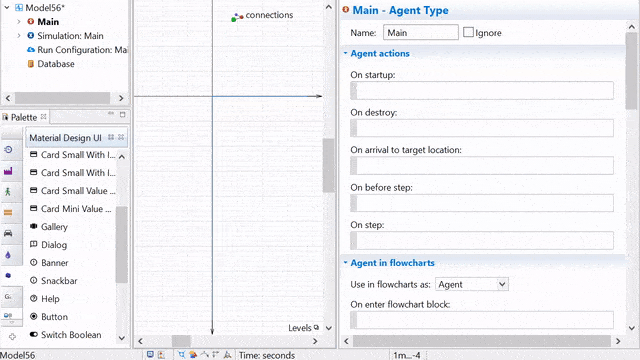This screenshot has width=640, height=360.
Task: Click the Help element icon in palette
Action: click(34, 298)
